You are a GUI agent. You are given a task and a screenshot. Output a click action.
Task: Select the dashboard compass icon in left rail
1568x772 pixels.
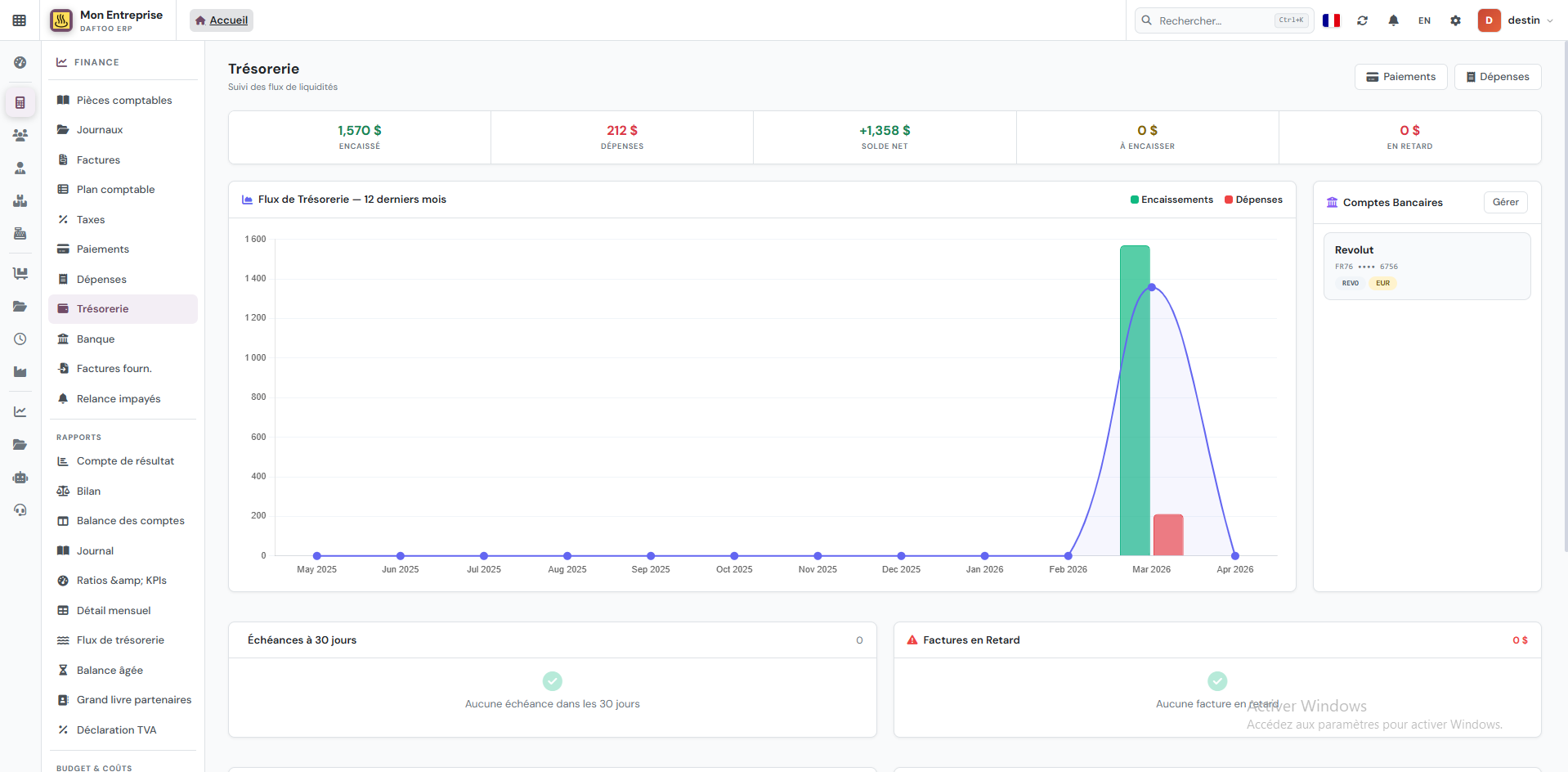(20, 62)
